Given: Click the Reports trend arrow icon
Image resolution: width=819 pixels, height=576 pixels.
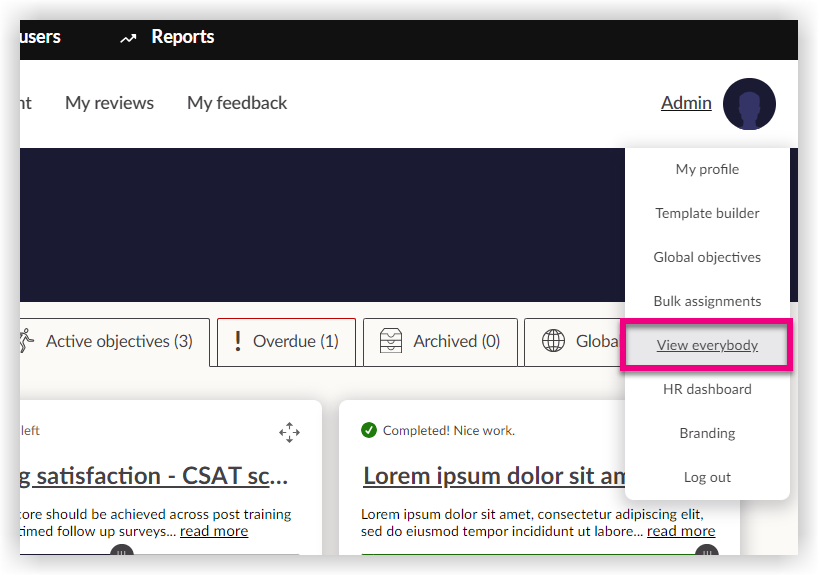Looking at the screenshot, I should coord(128,38).
